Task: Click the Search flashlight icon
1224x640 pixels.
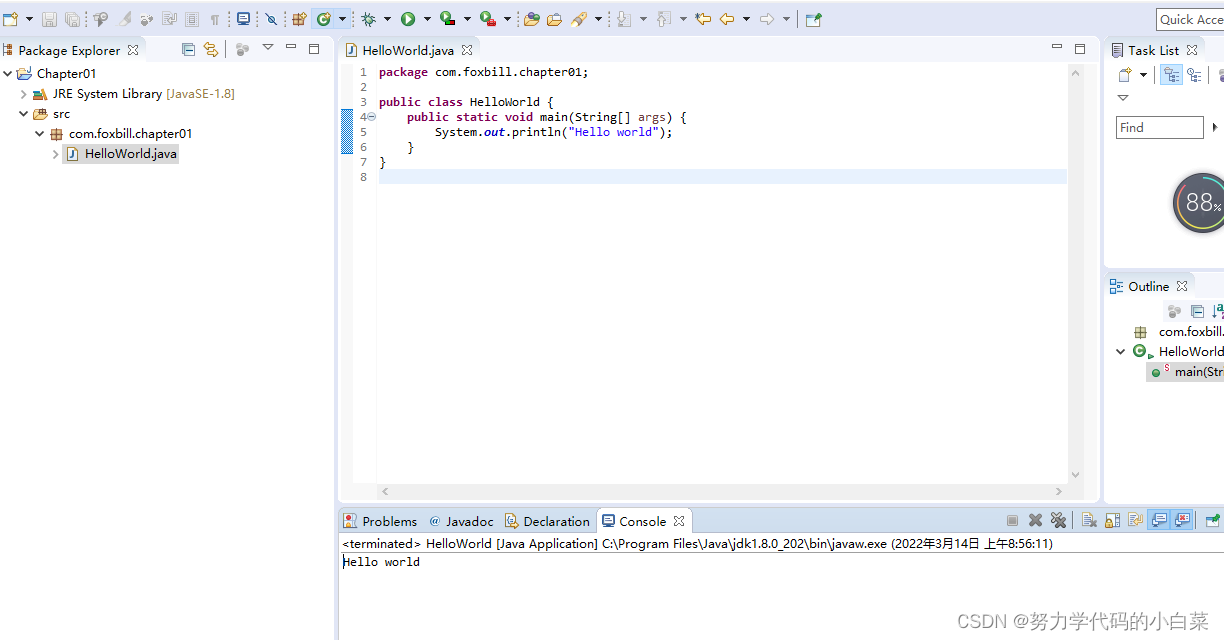Action: pyautogui.click(x=579, y=19)
